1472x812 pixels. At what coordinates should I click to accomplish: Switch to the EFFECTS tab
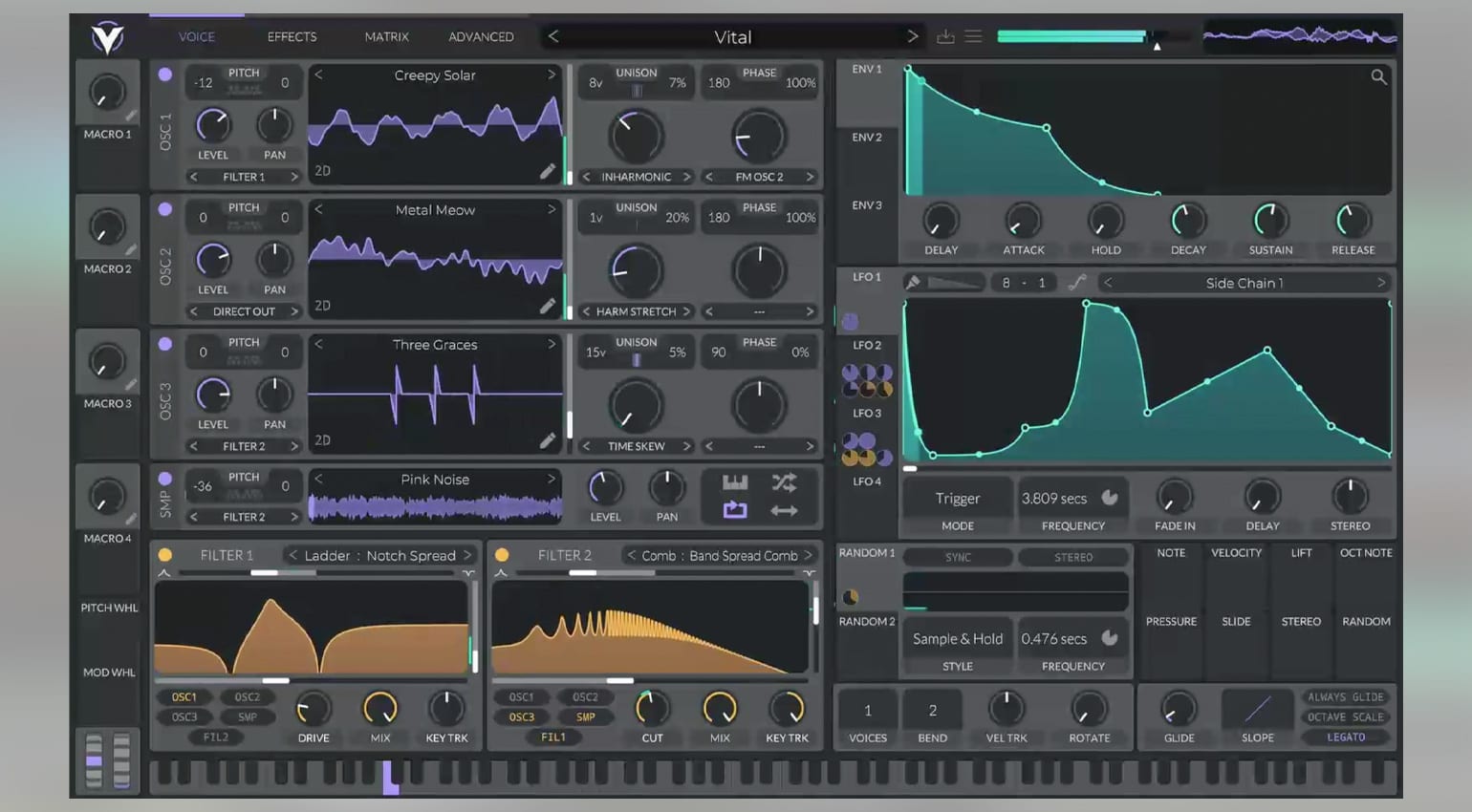point(292,36)
